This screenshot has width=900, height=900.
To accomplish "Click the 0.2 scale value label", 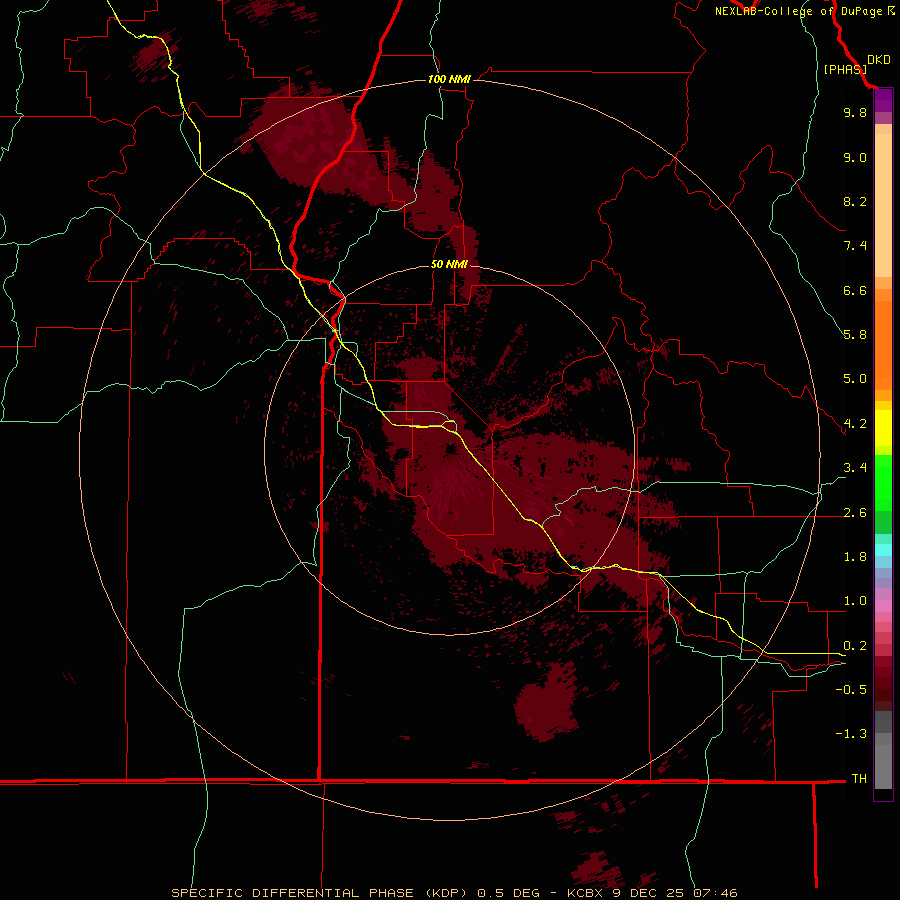I will point(855,646).
